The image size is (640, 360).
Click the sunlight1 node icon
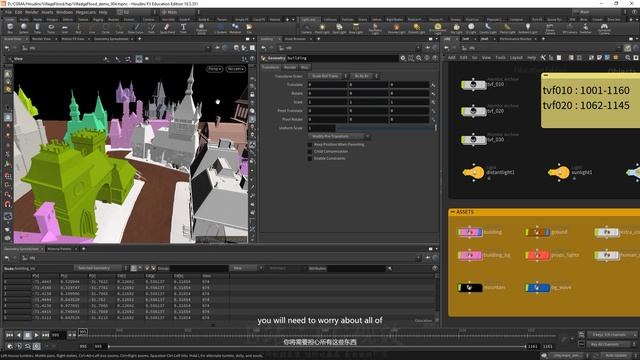(559, 172)
